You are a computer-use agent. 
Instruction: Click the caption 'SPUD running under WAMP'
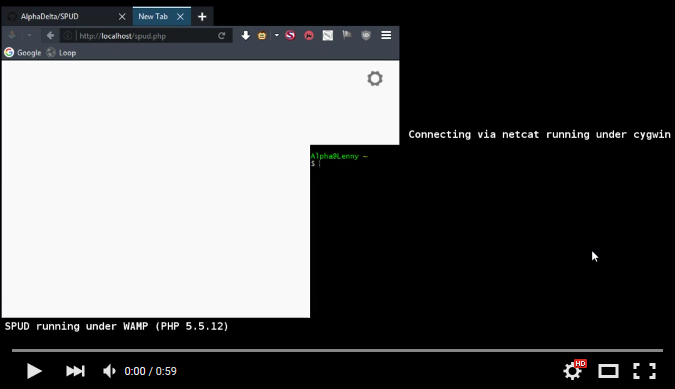tap(116, 326)
